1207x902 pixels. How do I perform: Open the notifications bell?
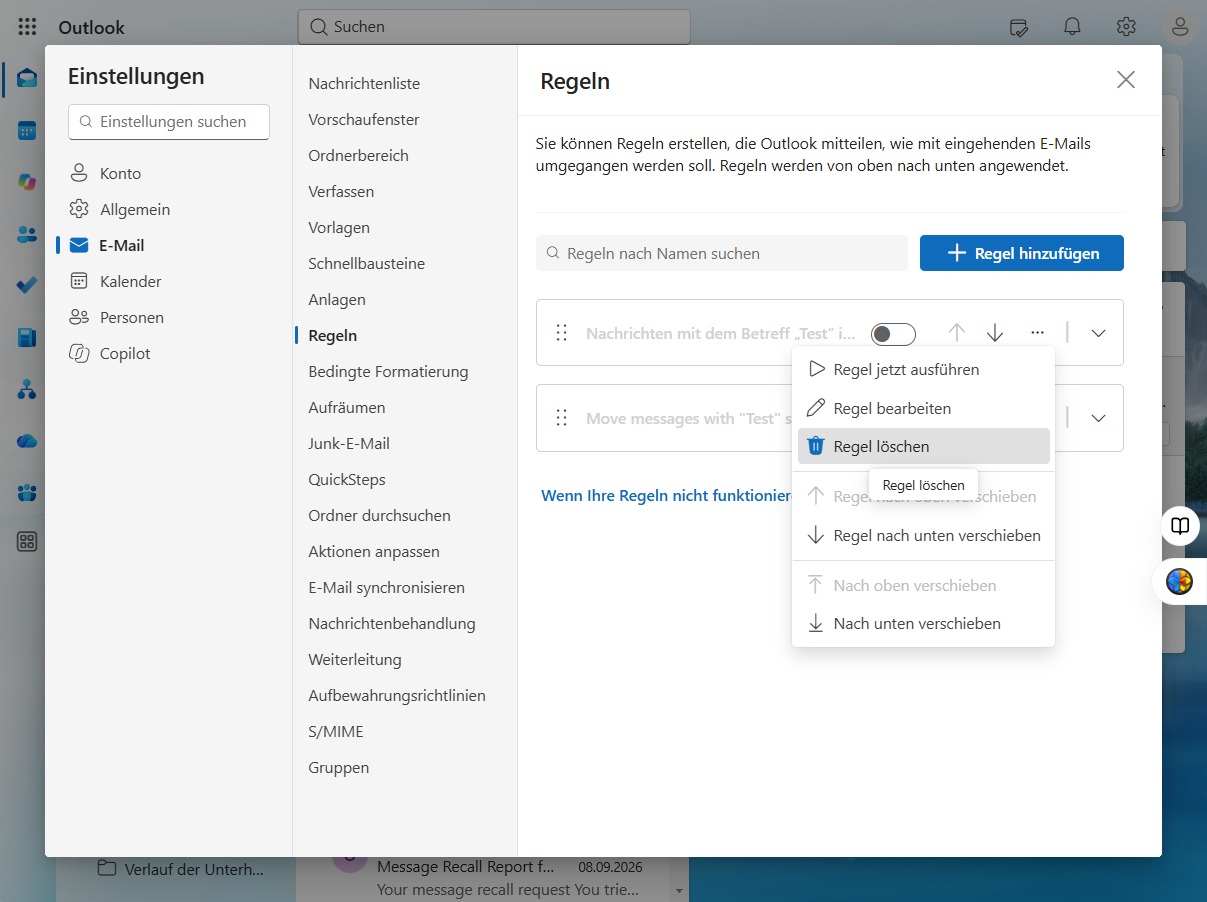pyautogui.click(x=1072, y=27)
